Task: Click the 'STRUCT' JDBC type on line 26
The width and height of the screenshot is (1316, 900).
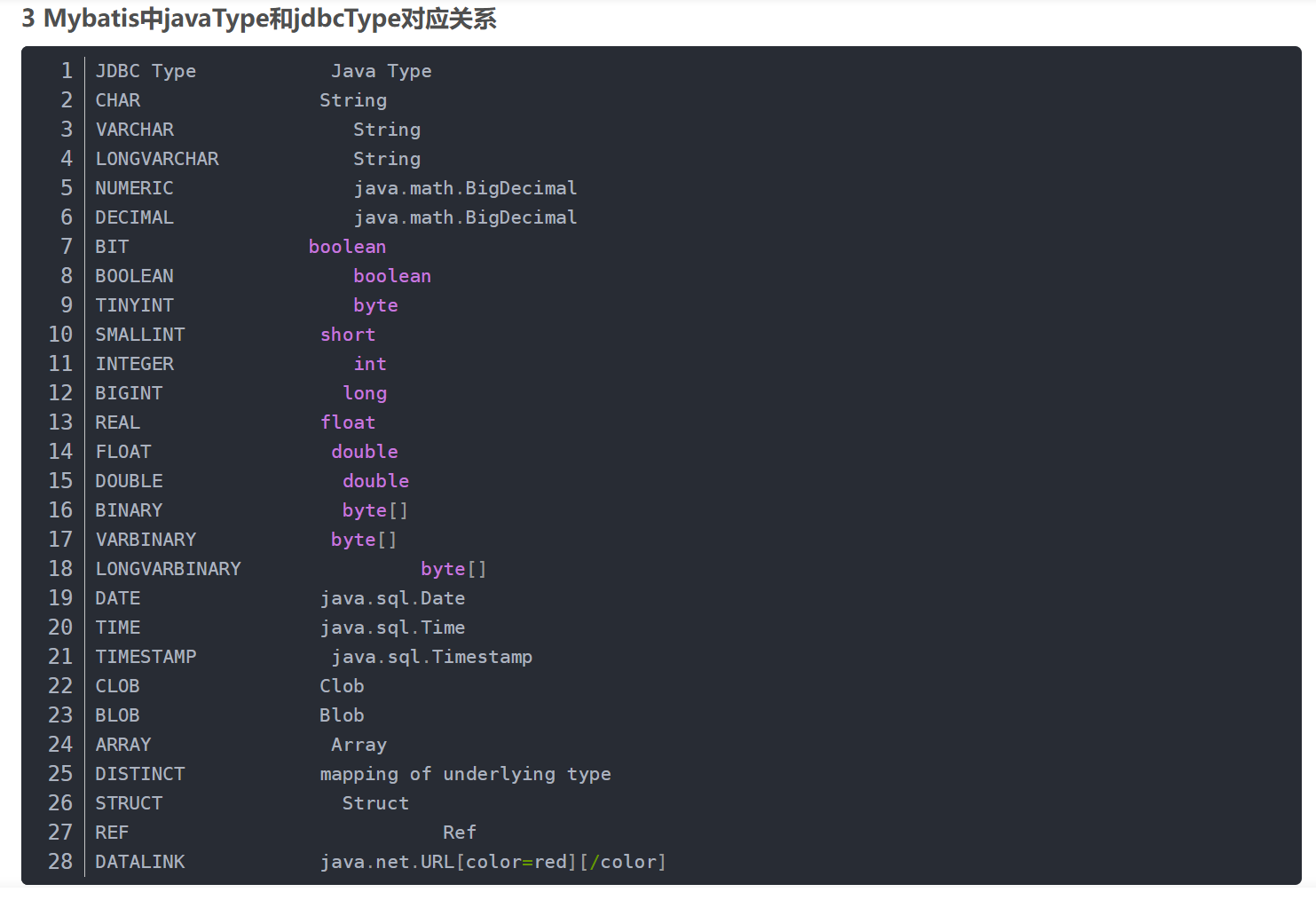Action: [x=130, y=803]
